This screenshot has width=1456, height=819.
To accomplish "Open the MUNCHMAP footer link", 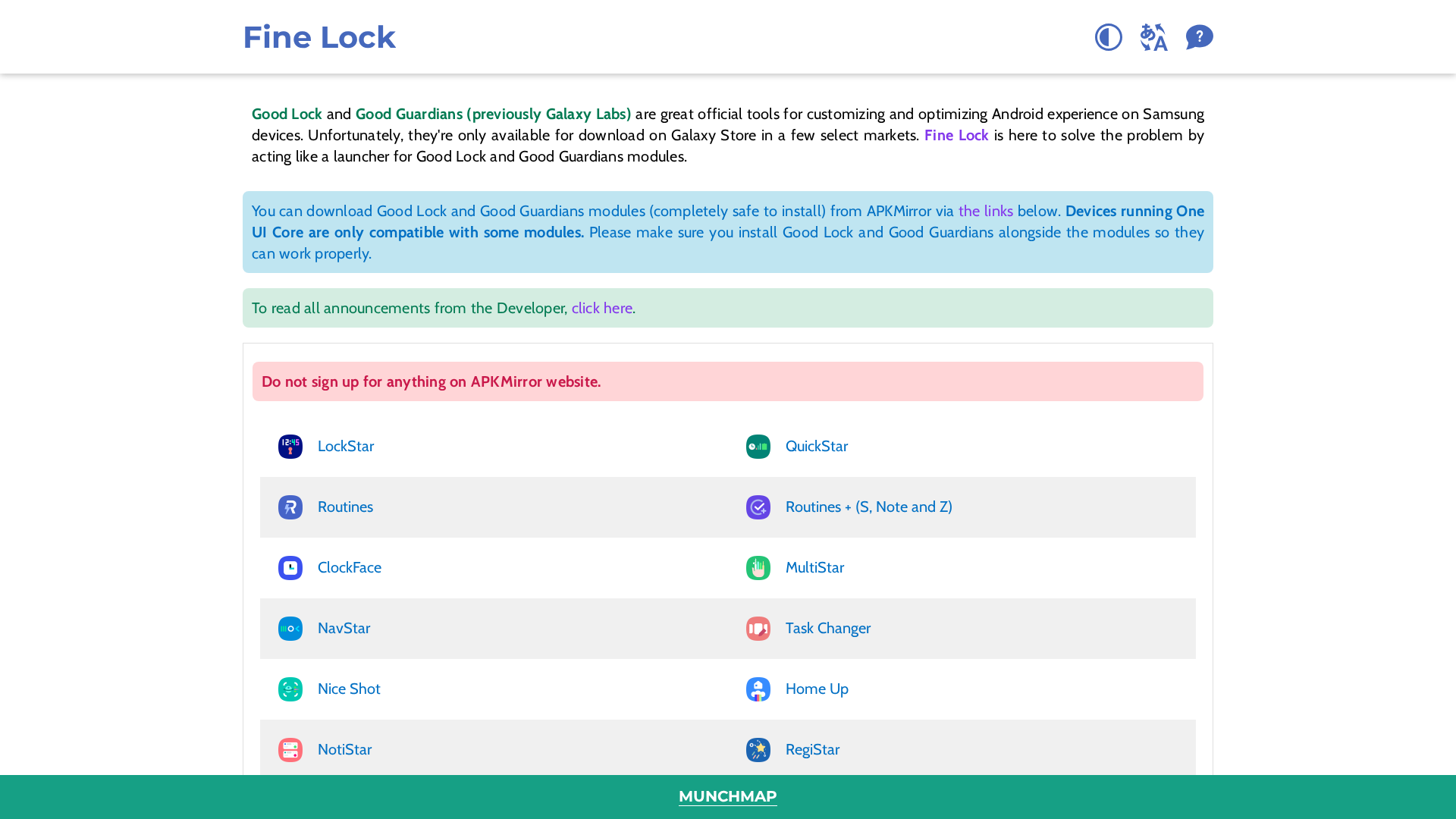I will (x=728, y=796).
